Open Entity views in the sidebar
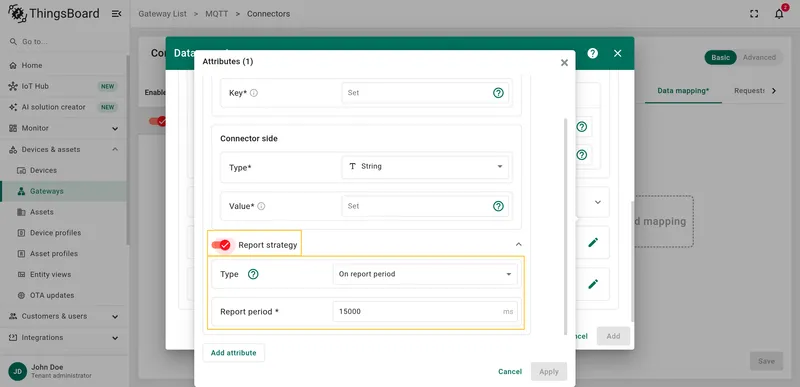 [x=63, y=274]
